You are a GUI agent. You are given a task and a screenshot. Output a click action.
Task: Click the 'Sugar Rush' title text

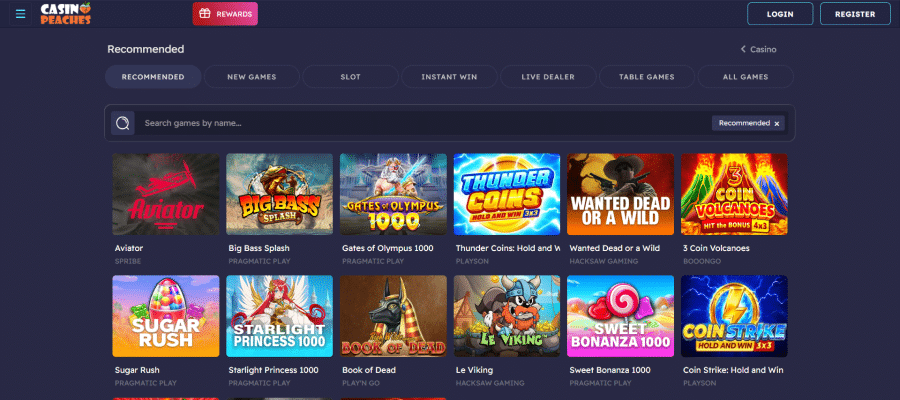coord(137,370)
